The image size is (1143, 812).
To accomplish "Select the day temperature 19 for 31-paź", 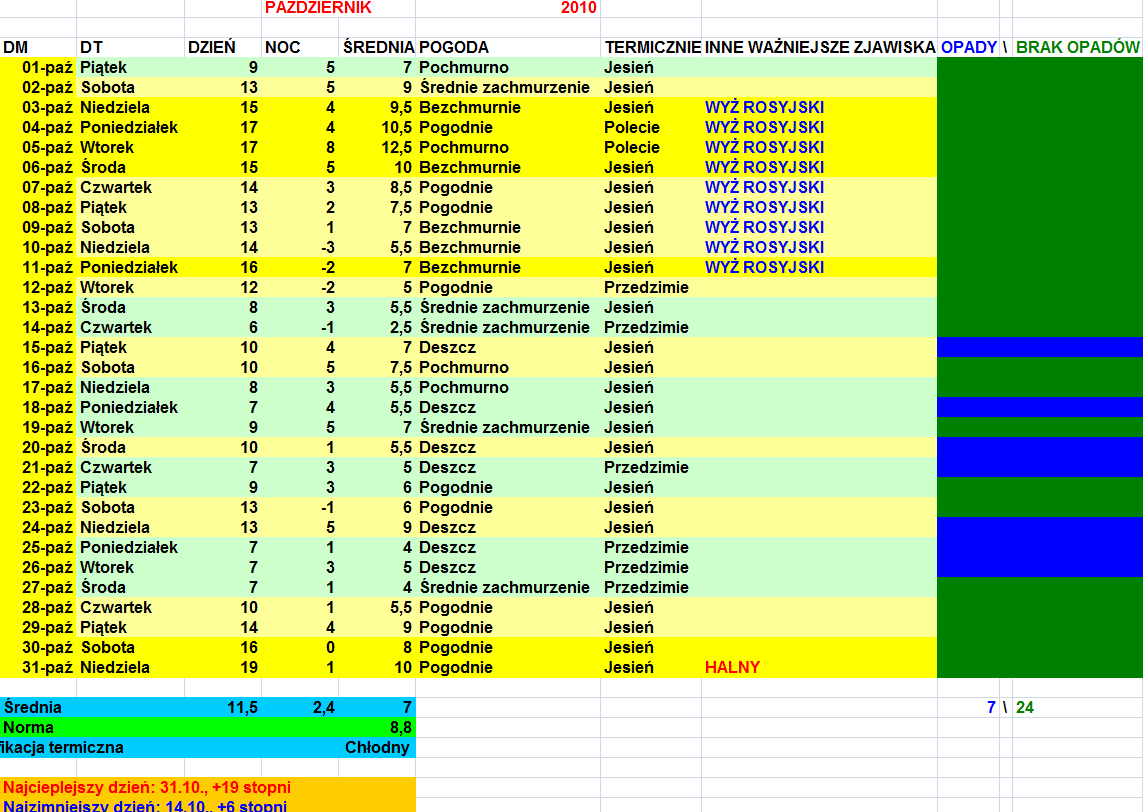I will click(x=248, y=667).
